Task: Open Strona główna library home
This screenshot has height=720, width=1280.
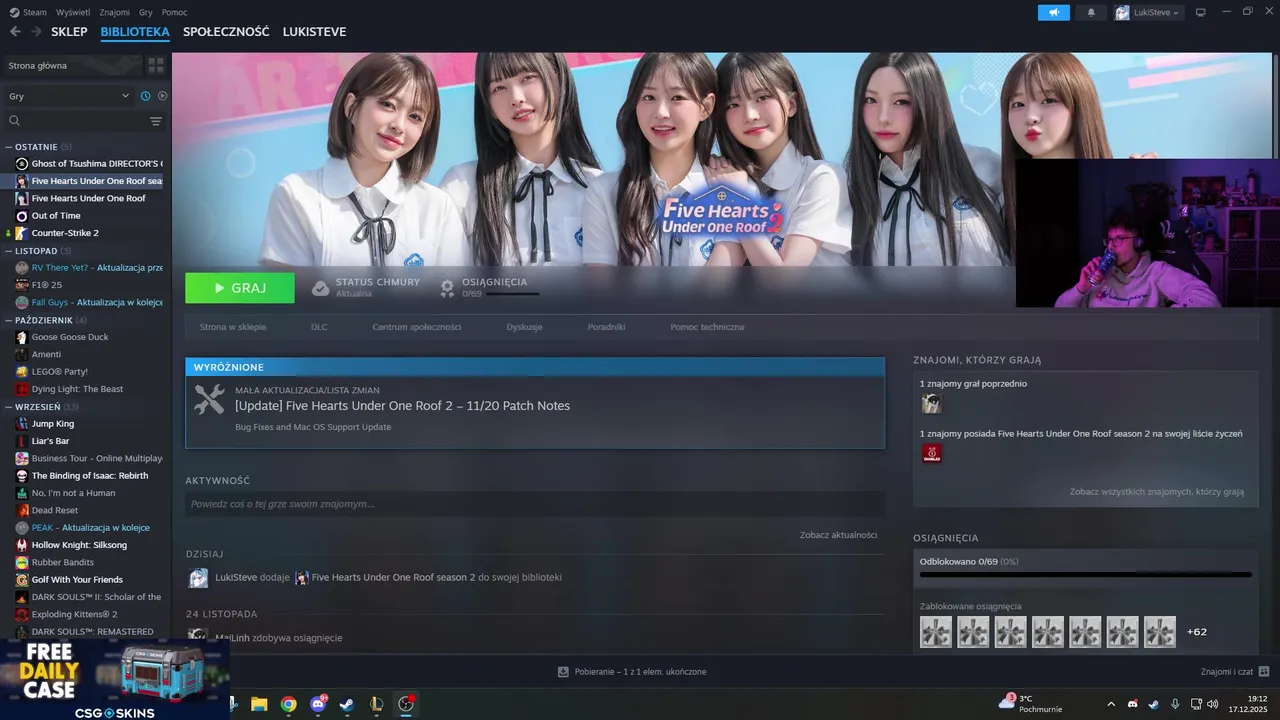Action: [x=72, y=65]
